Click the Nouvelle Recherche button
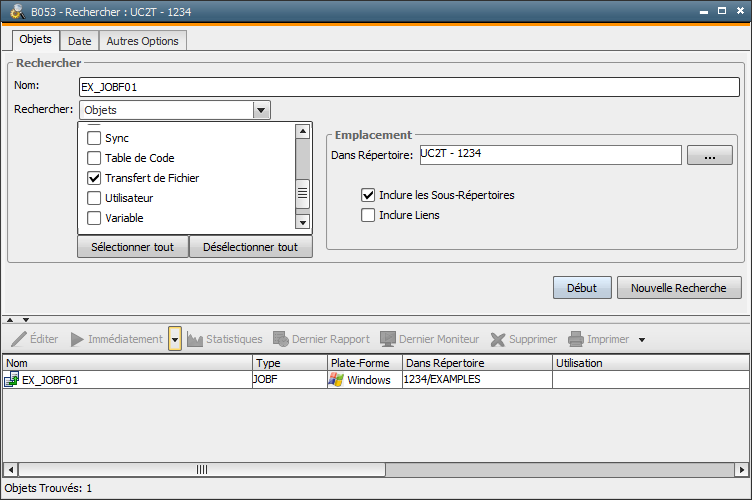This screenshot has height=500, width=752. (679, 288)
